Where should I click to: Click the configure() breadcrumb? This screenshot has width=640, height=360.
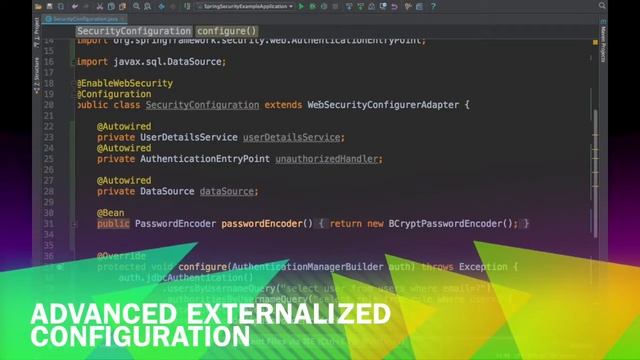click(x=227, y=31)
